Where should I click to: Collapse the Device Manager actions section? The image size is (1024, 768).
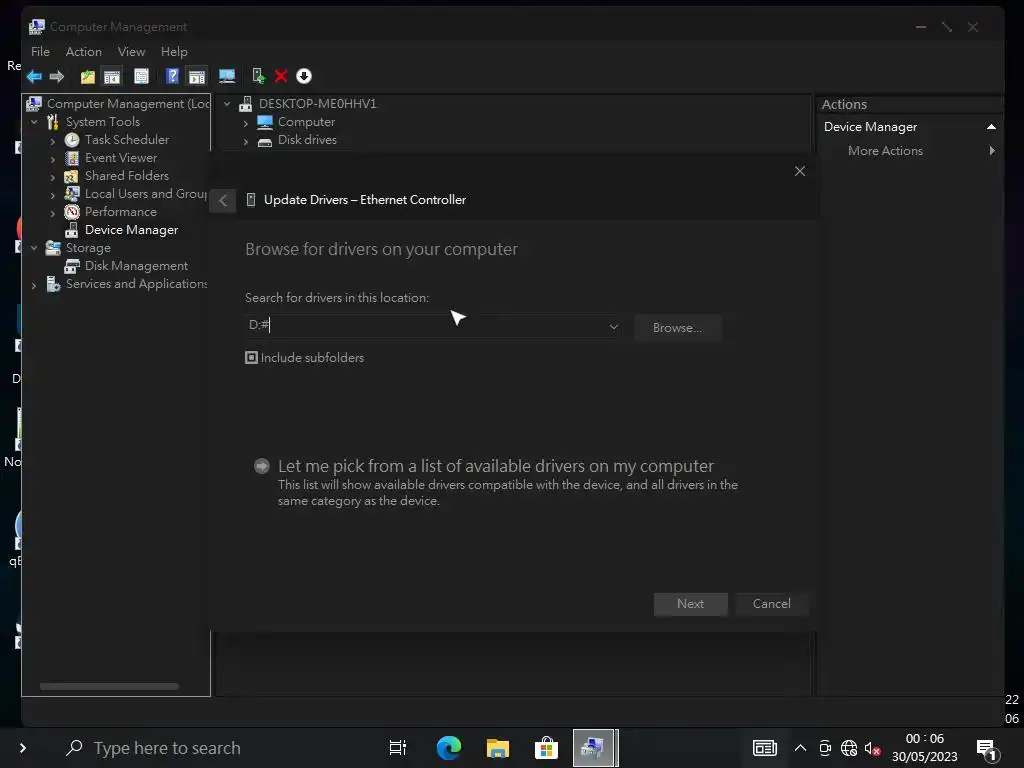(x=991, y=127)
